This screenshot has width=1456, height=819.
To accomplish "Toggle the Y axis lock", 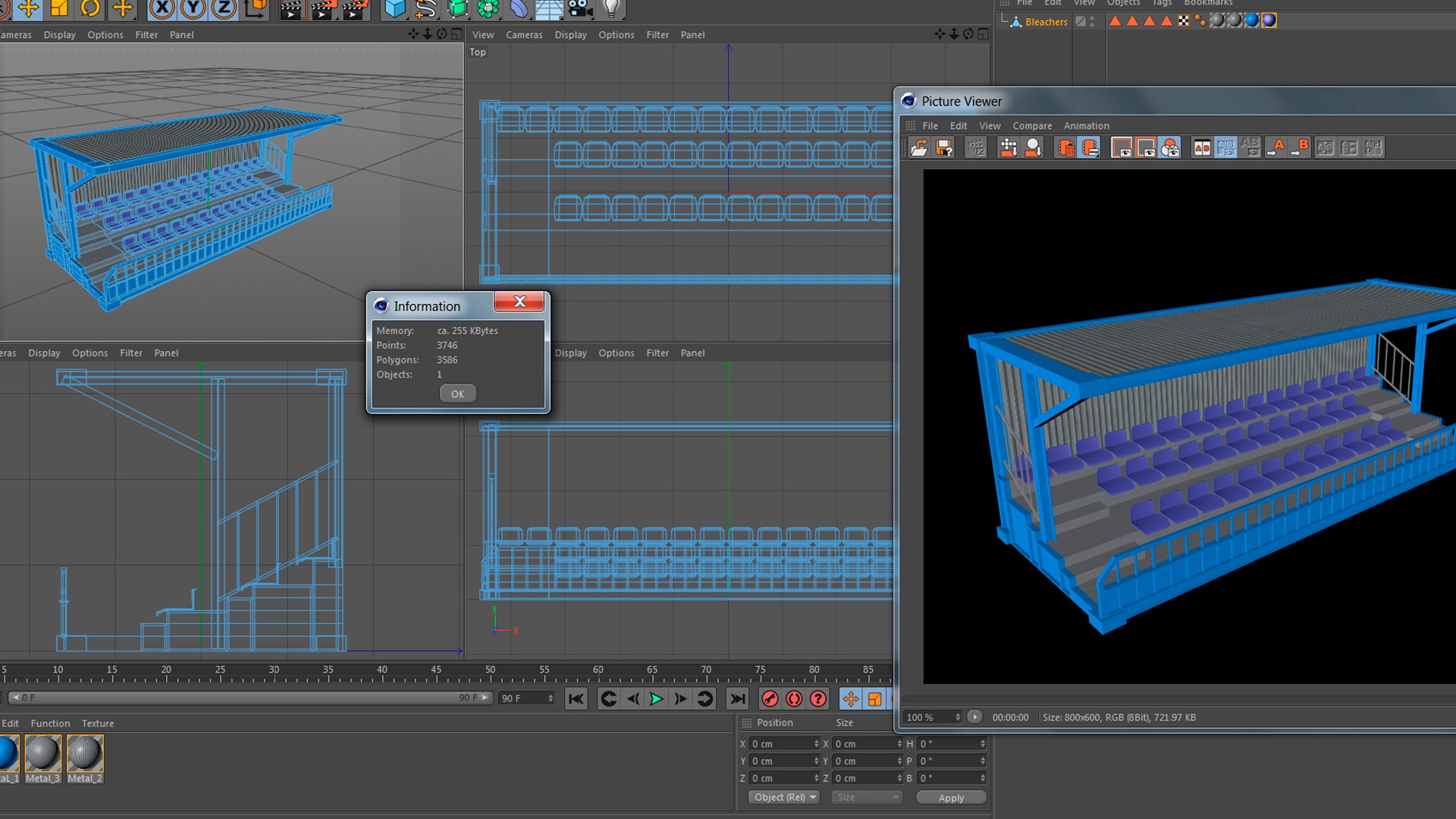I will [192, 8].
